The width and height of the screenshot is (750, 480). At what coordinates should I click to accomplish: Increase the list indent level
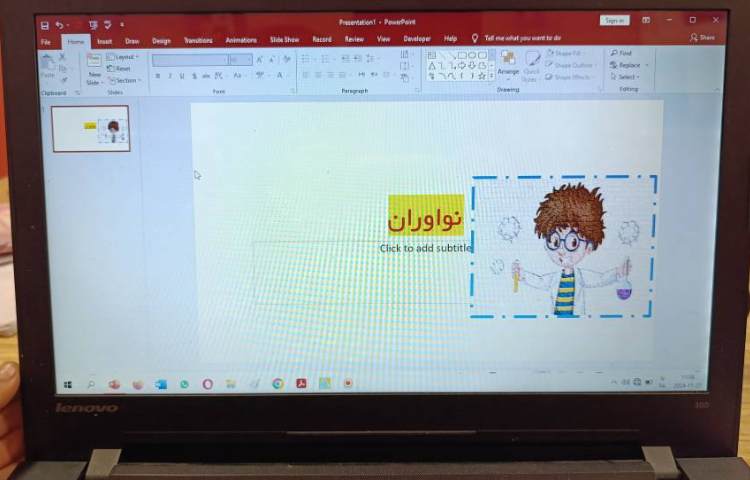(x=357, y=59)
